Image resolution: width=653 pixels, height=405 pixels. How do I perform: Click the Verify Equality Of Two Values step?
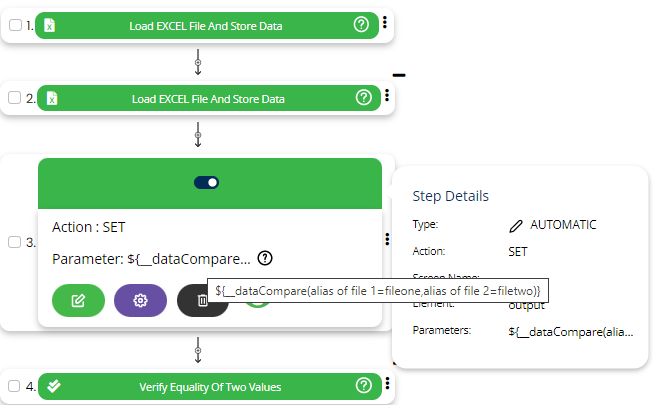pos(209,386)
